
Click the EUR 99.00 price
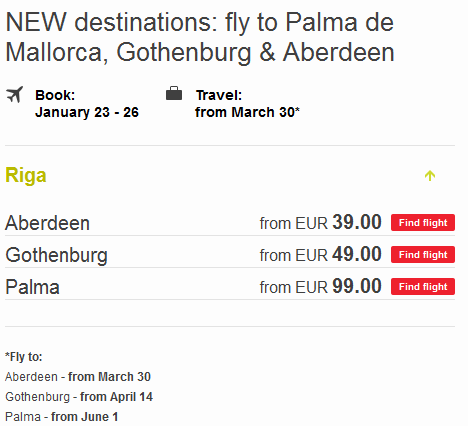pyautogui.click(x=320, y=286)
